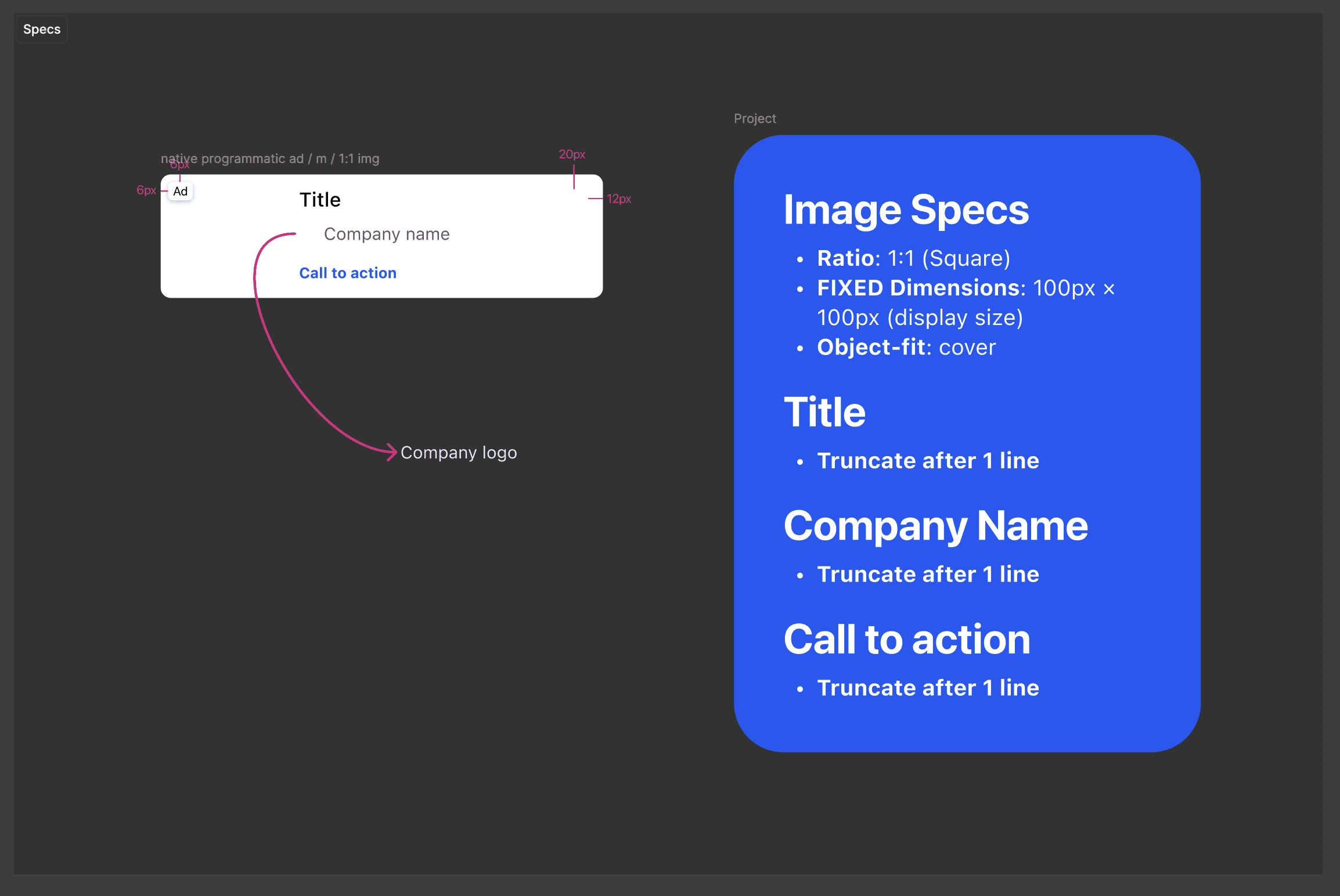Viewport: 1340px width, 896px height.
Task: Click the Call to action link in the ad
Action: point(347,273)
